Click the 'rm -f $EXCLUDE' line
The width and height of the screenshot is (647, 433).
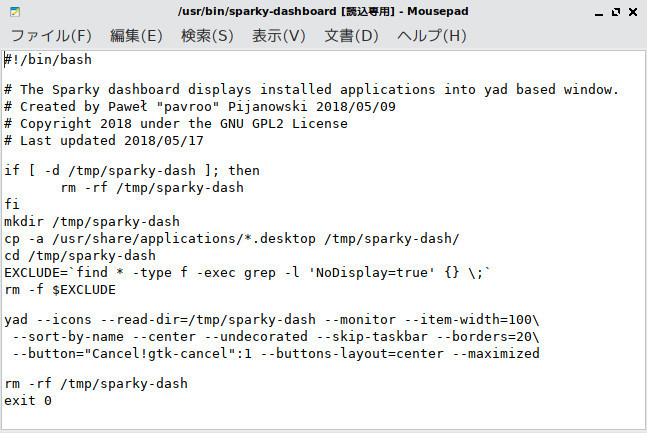pos(60,290)
